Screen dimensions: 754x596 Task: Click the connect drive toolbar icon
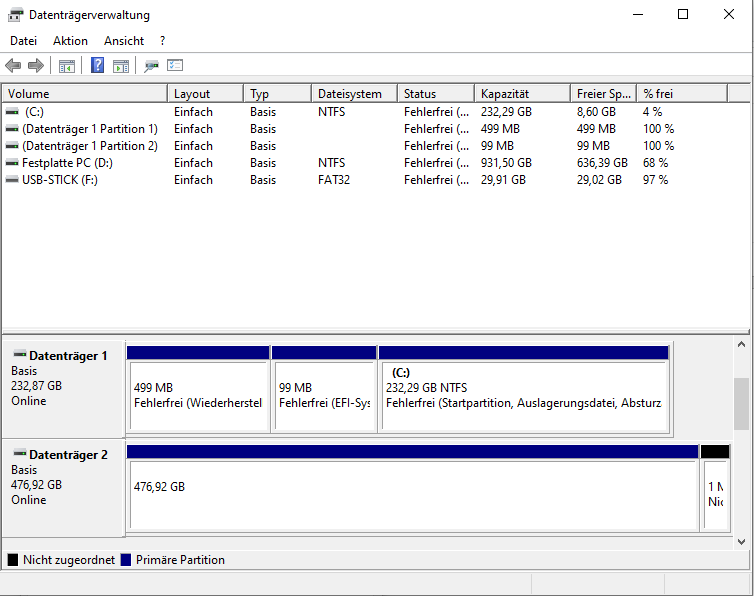pyautogui.click(x=151, y=65)
